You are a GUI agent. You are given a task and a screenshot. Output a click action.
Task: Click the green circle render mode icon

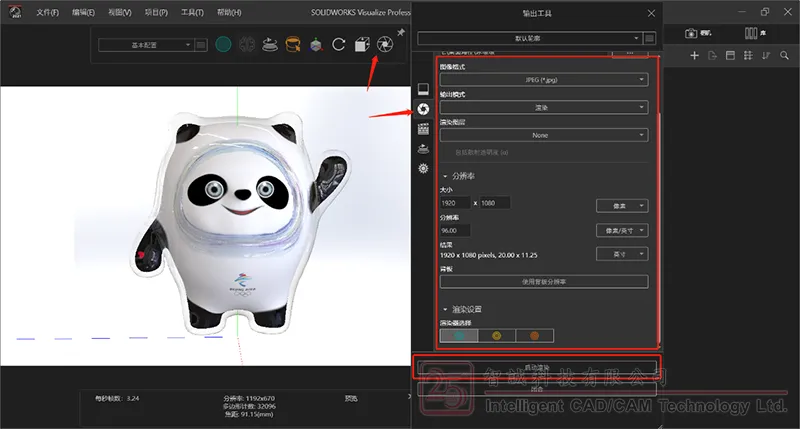click(223, 45)
